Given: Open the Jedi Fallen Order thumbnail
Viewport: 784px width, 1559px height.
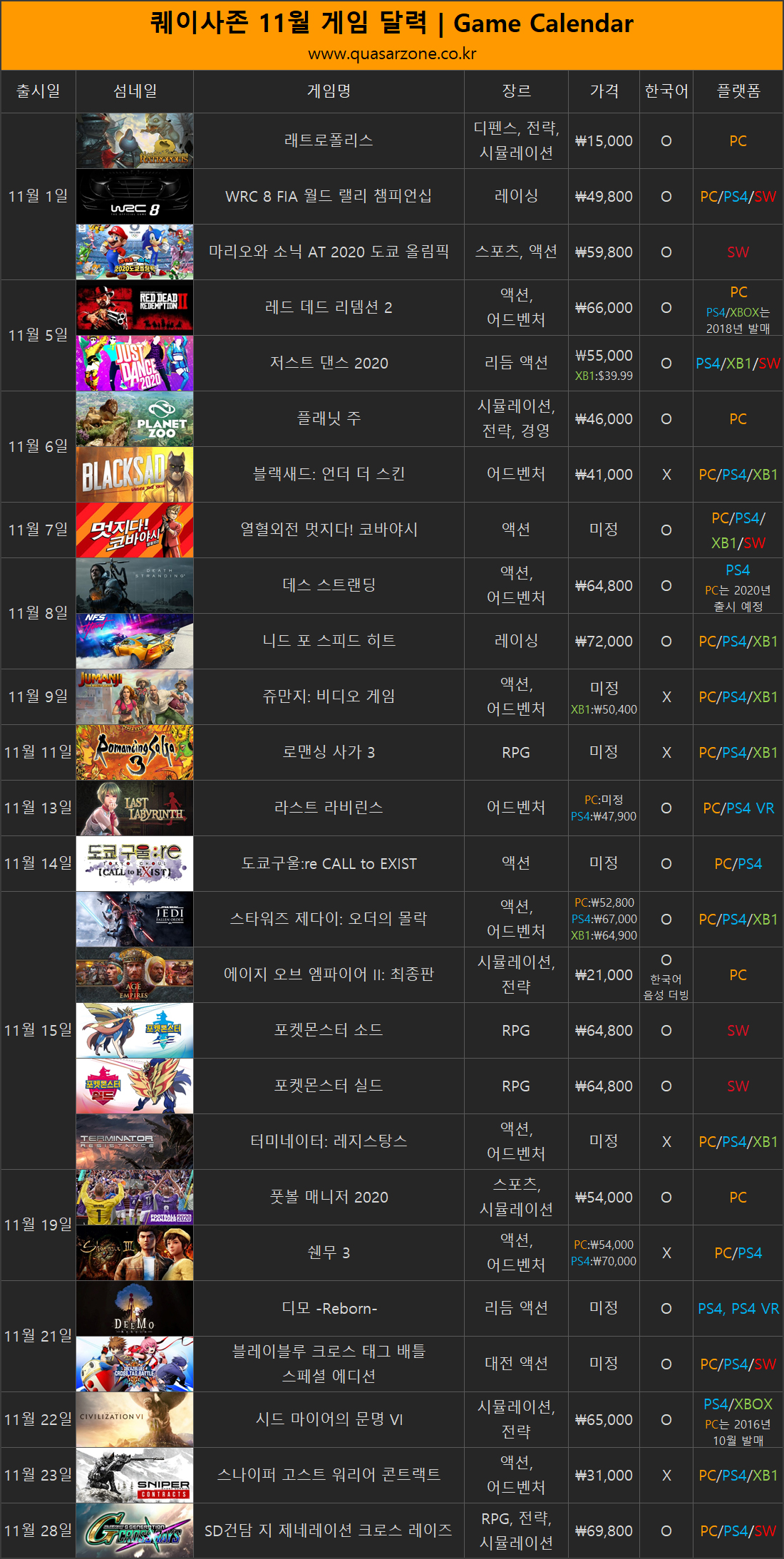Looking at the screenshot, I should [135, 920].
